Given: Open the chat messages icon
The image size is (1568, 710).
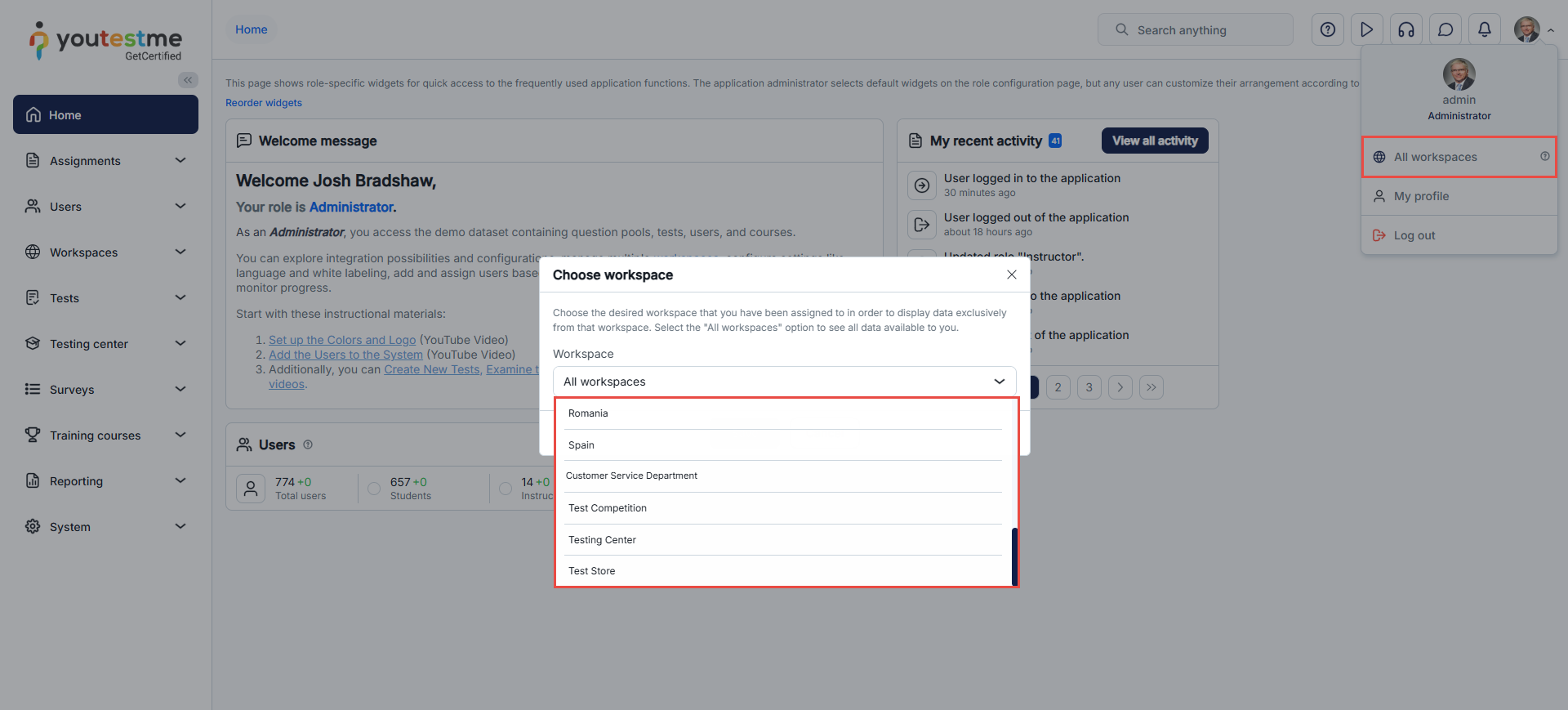Looking at the screenshot, I should [1445, 30].
